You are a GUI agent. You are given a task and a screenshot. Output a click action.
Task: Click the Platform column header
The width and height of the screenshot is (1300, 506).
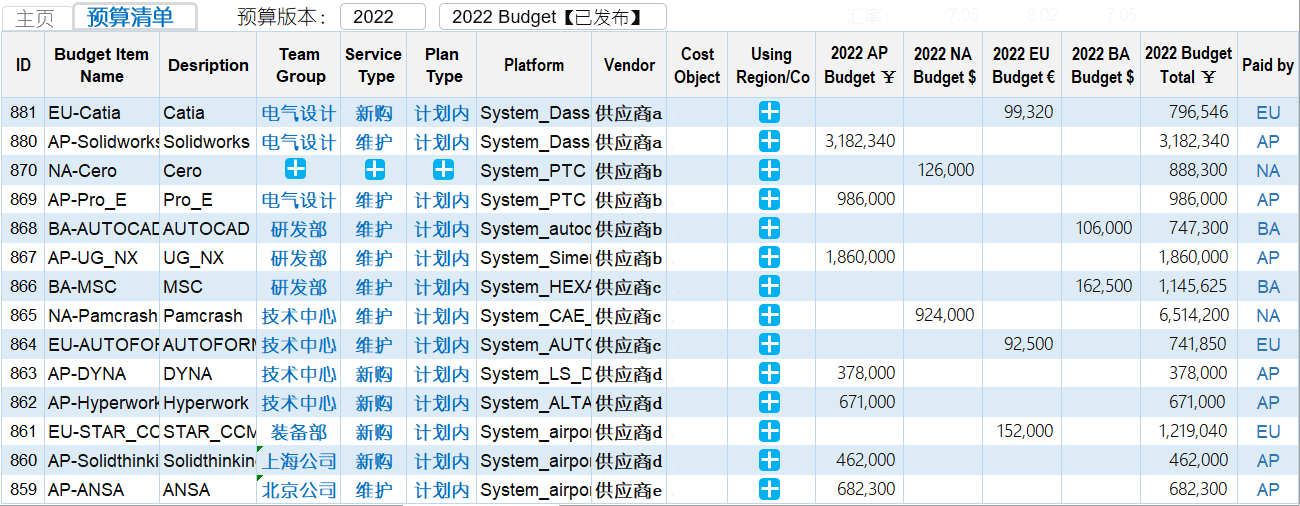(534, 65)
